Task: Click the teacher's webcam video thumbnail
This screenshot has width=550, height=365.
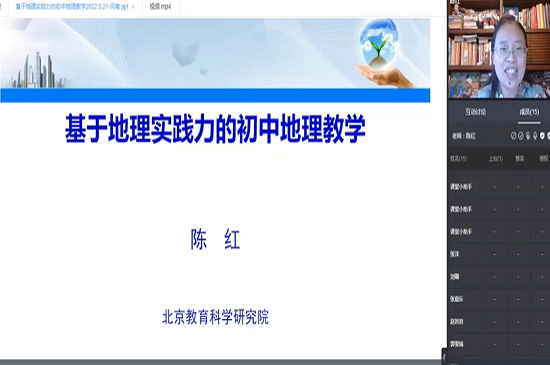Action: 499,49
